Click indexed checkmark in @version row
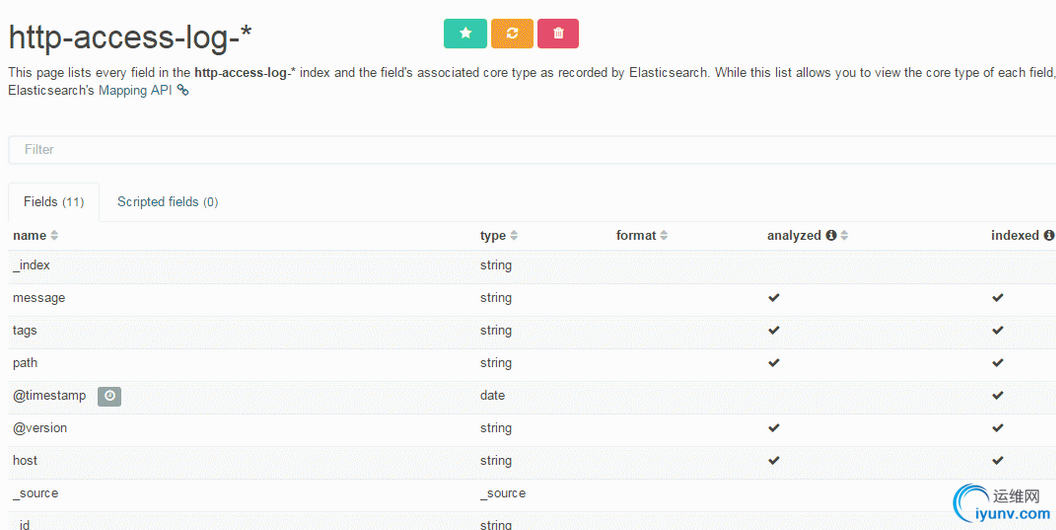Screen dimensions: 1056x530 pos(997,428)
